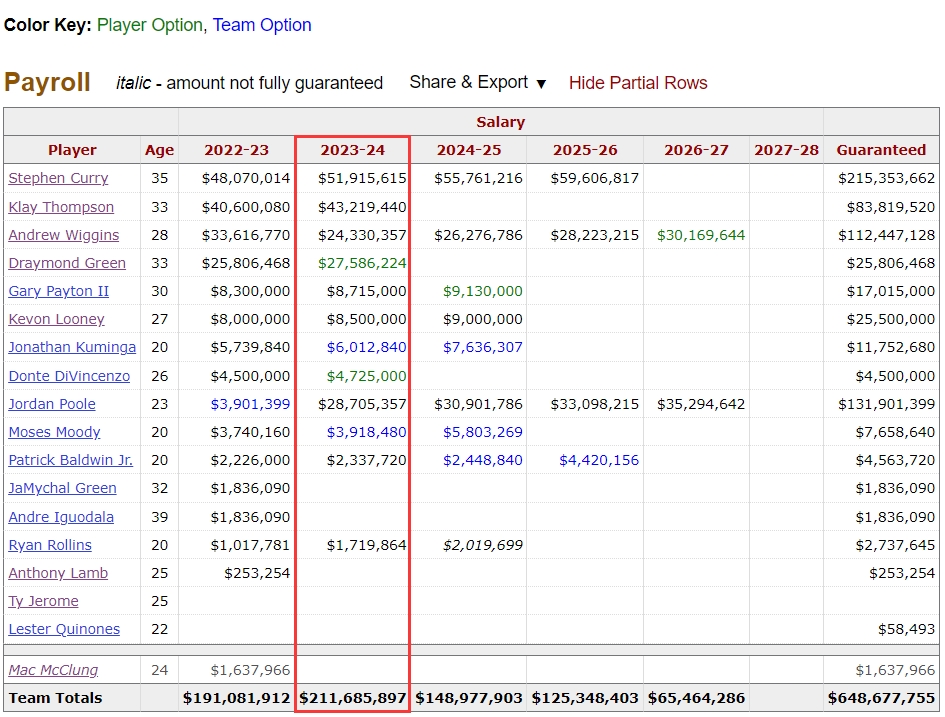Click the Guaranteed column header

[881, 150]
